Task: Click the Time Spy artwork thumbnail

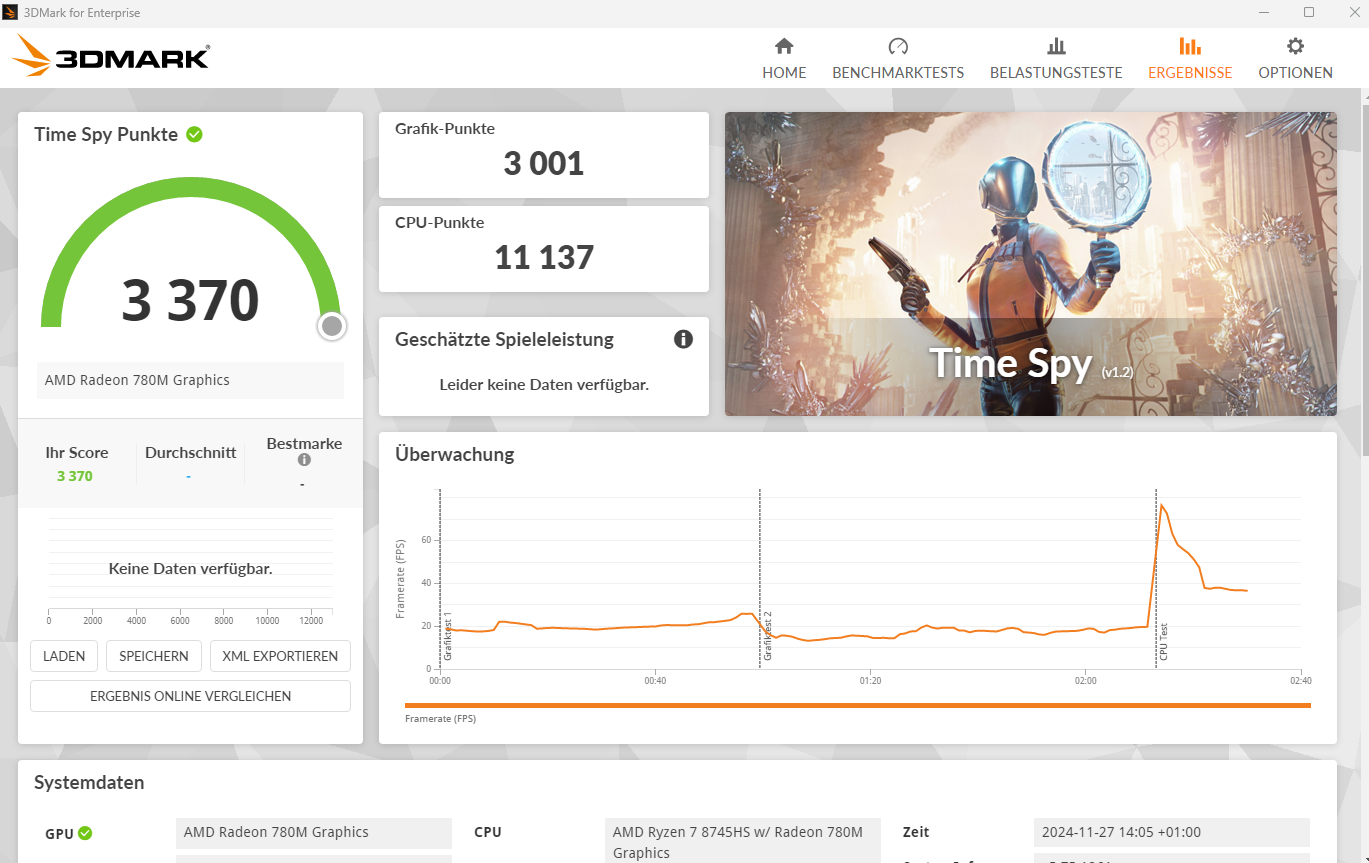Action: tap(1031, 264)
